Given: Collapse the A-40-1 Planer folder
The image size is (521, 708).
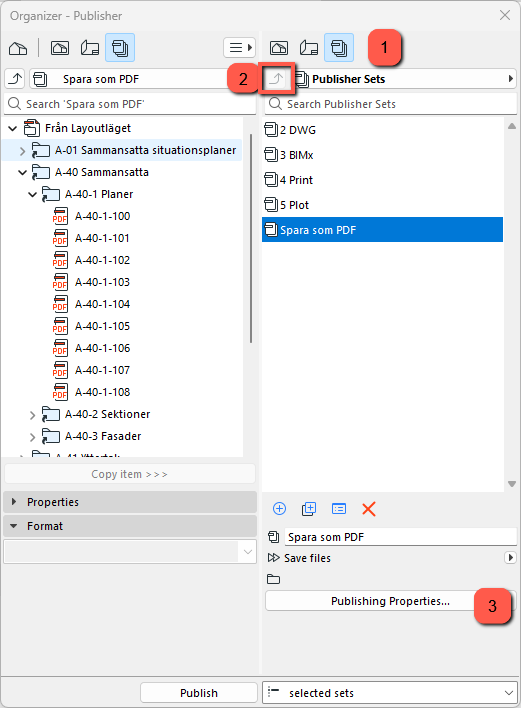Looking at the screenshot, I should pyautogui.click(x=33, y=195).
